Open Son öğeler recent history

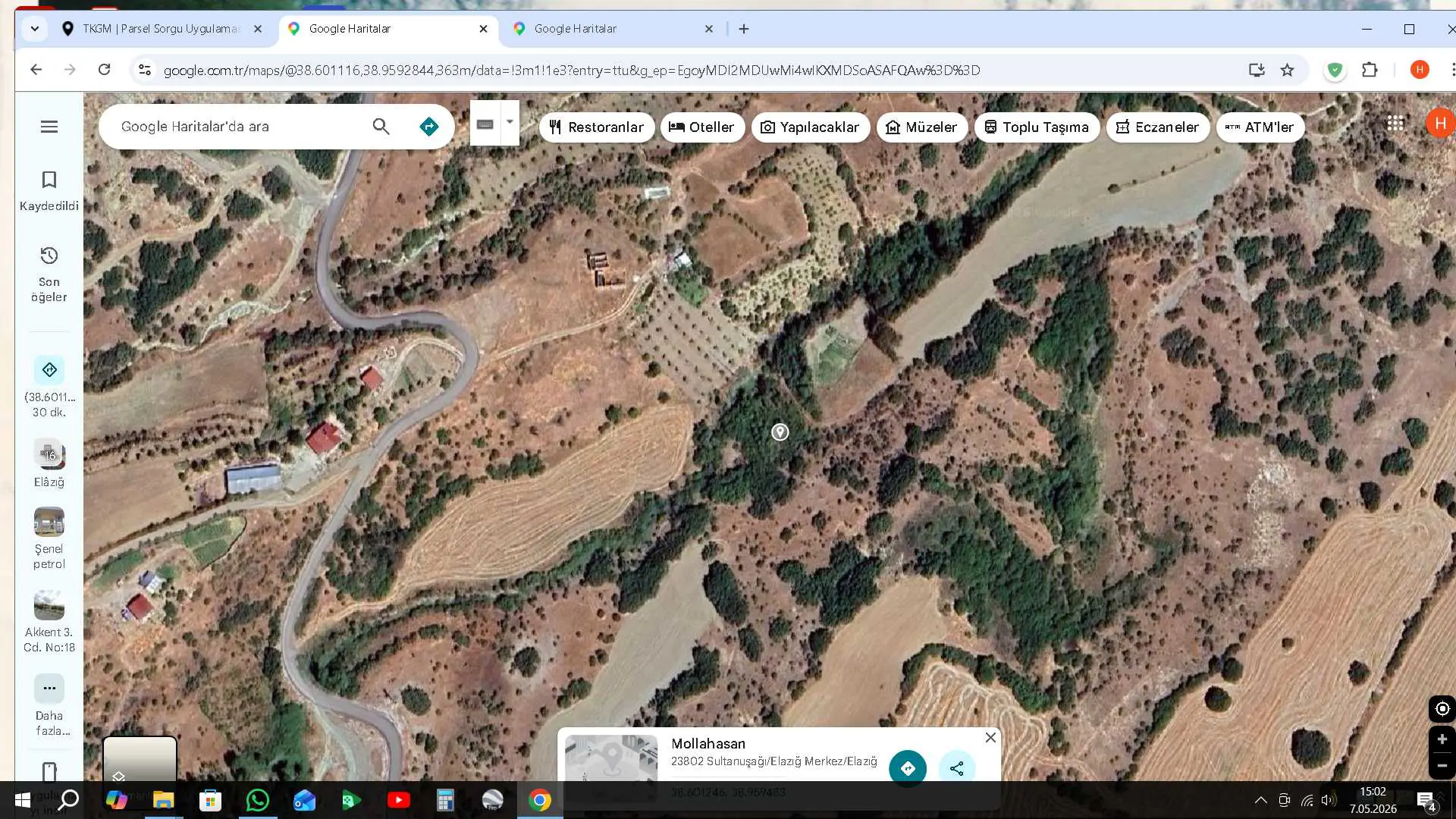49,274
